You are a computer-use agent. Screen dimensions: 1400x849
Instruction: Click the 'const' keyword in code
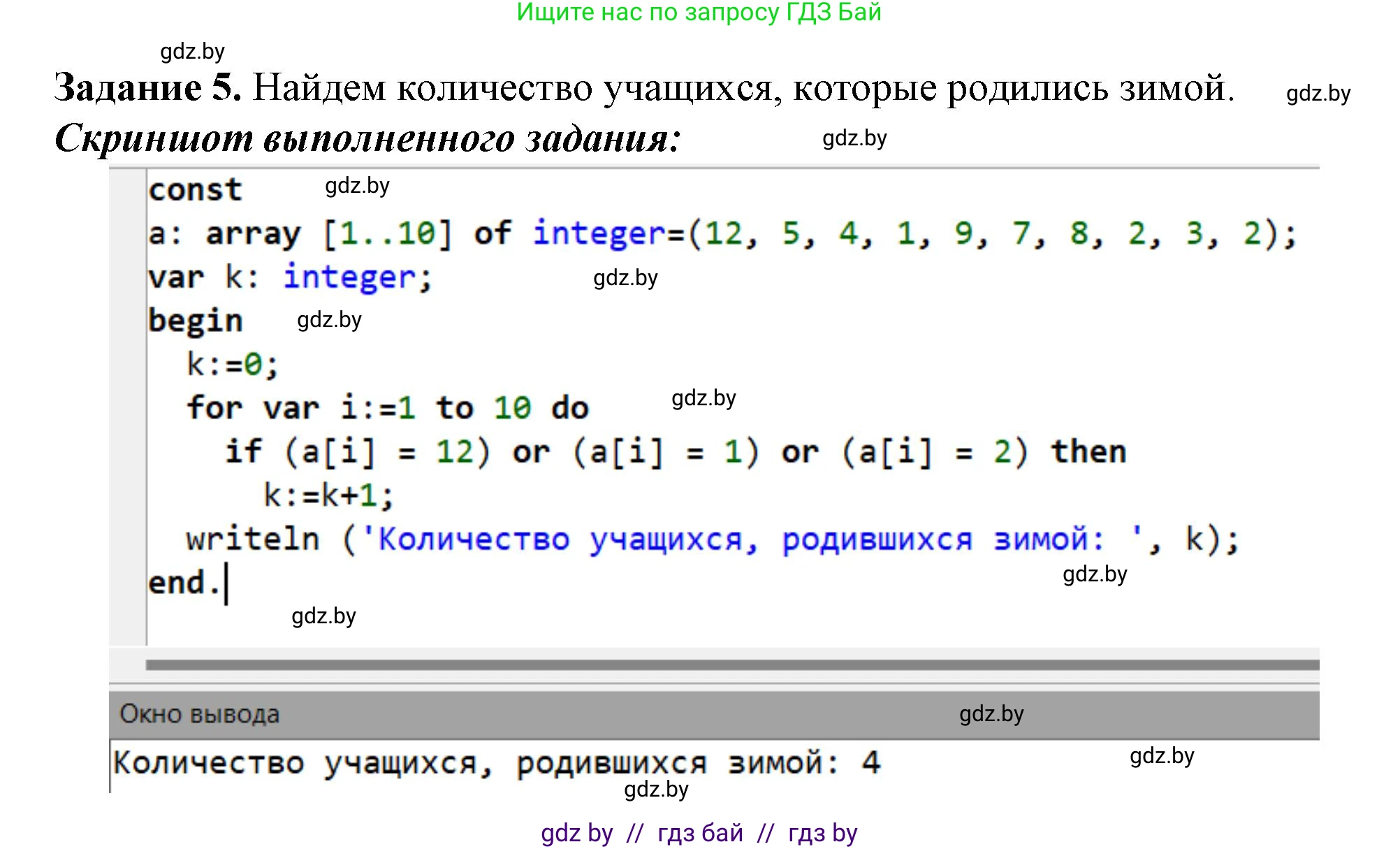195,190
